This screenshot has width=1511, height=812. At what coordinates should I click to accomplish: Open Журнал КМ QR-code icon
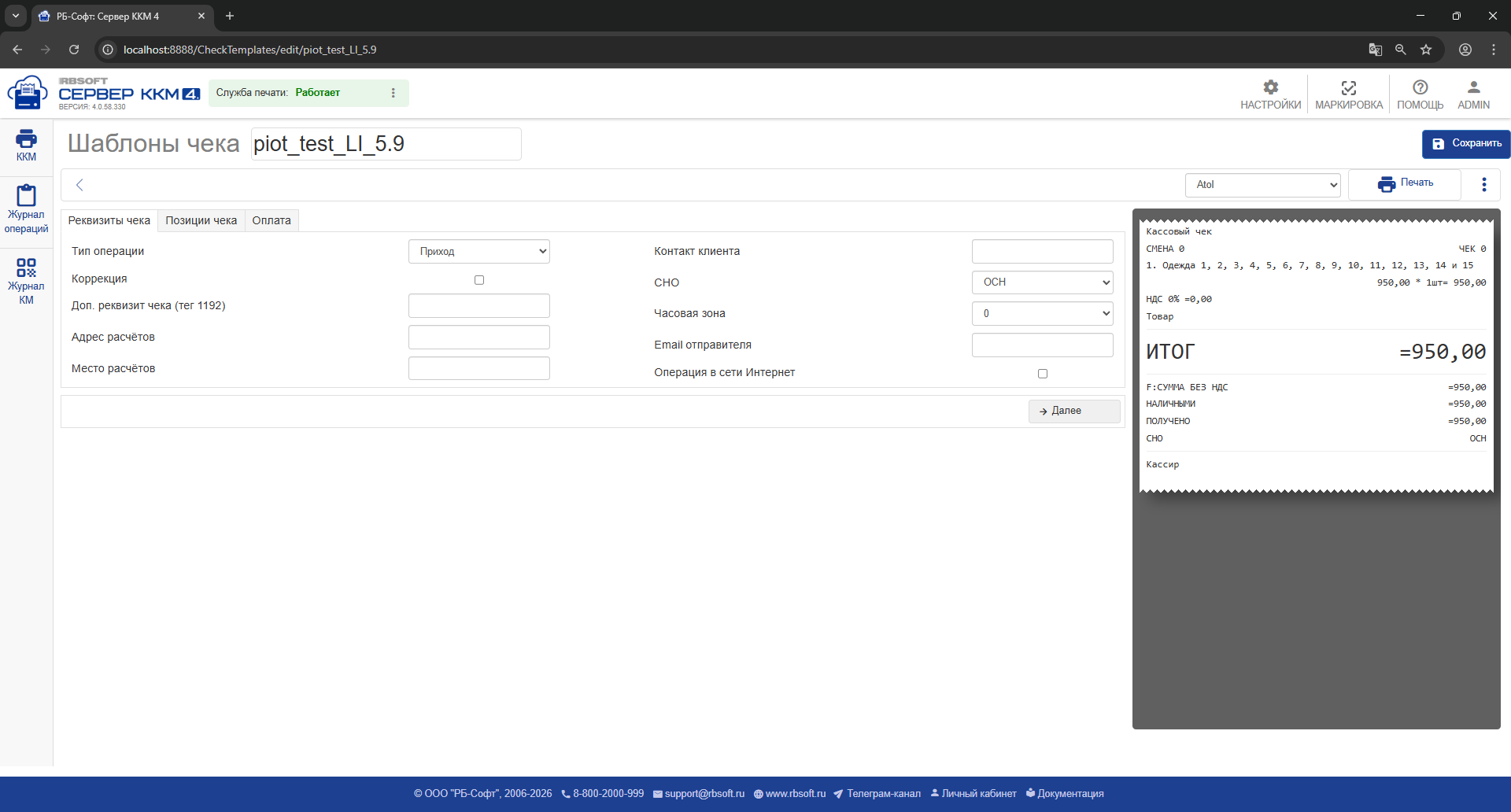pos(26,268)
